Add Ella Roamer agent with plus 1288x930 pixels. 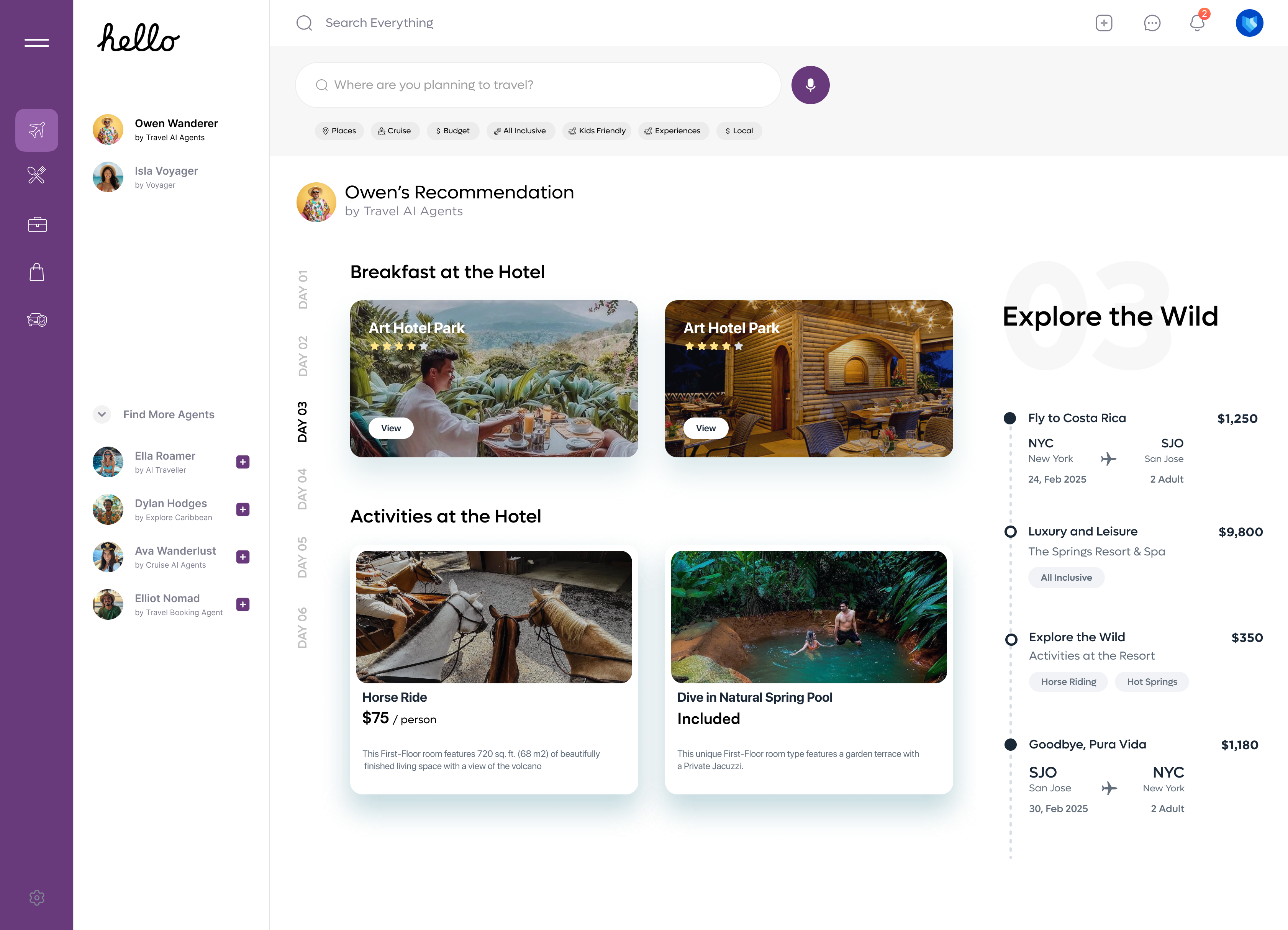243,462
